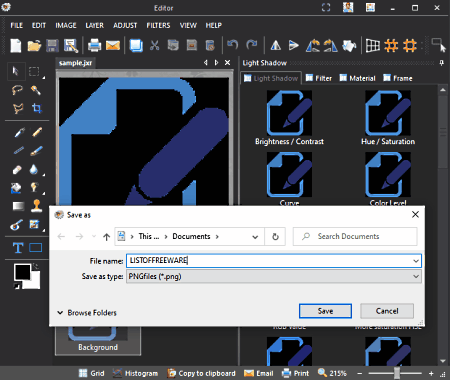The width and height of the screenshot is (450, 380).
Task: Open the address bar path history dropdown
Action: tap(255, 237)
